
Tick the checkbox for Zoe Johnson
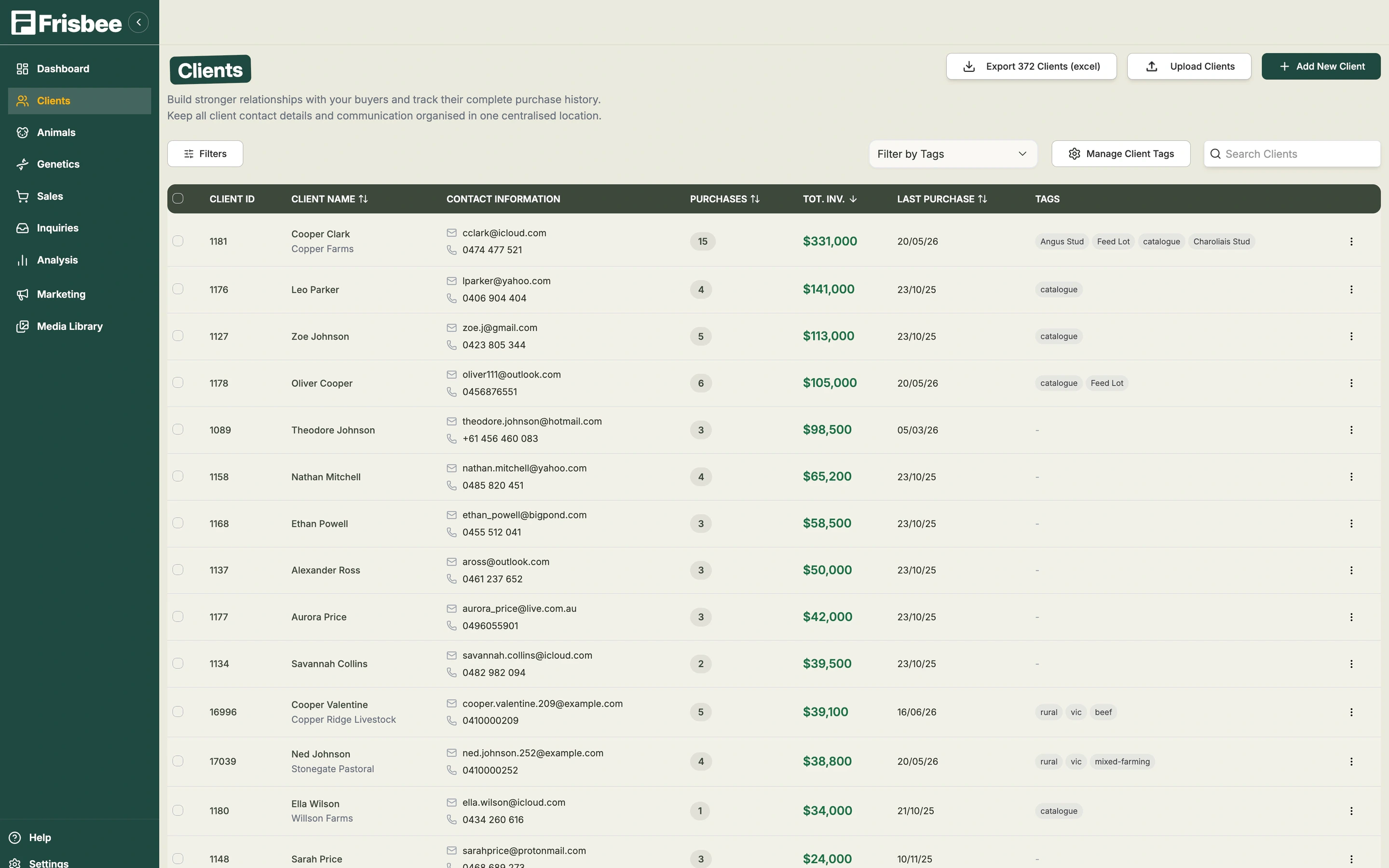coord(178,336)
